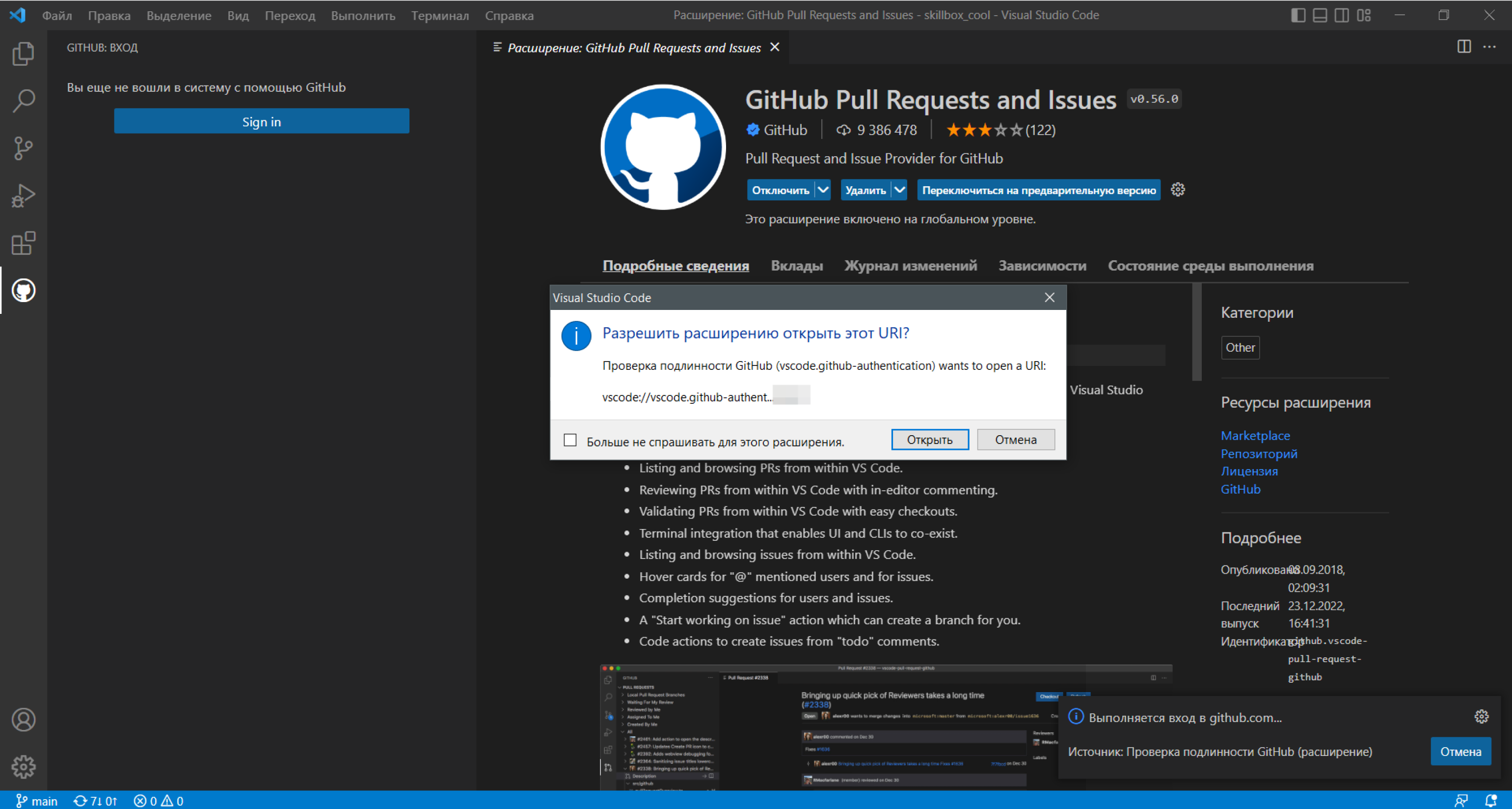Open the Выделение menu

pos(179,15)
